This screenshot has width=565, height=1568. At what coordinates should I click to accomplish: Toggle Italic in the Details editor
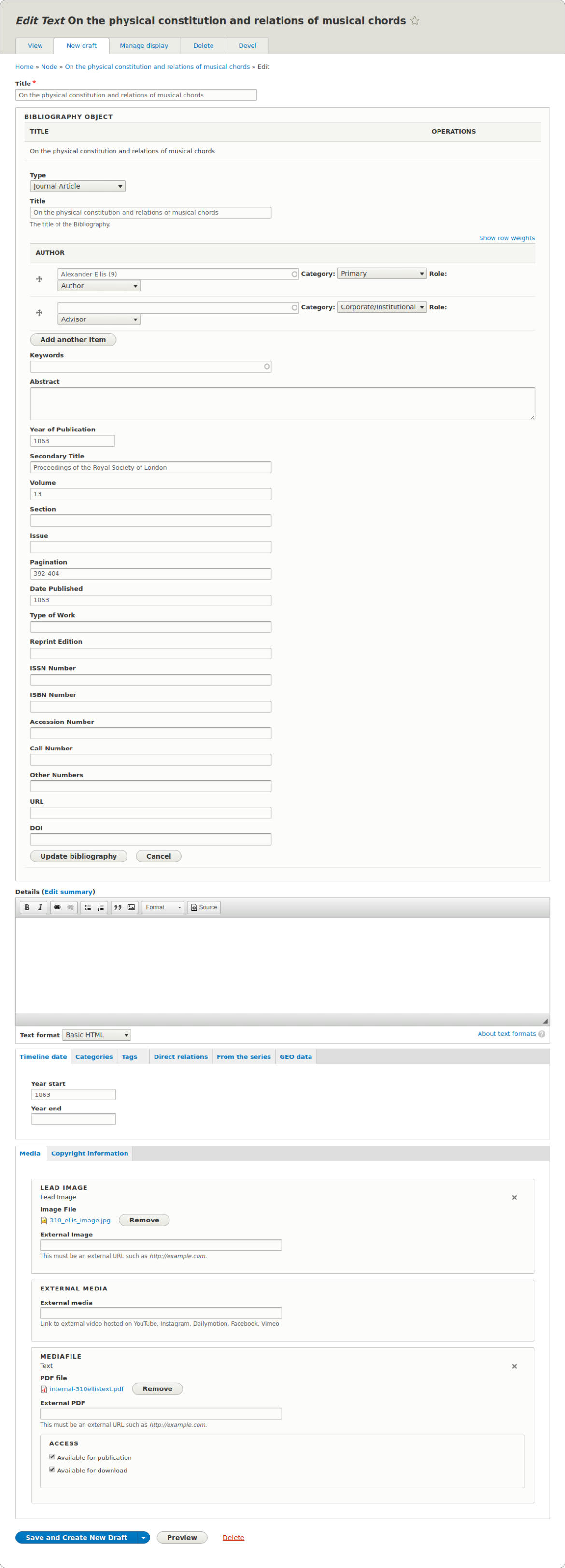click(x=40, y=907)
